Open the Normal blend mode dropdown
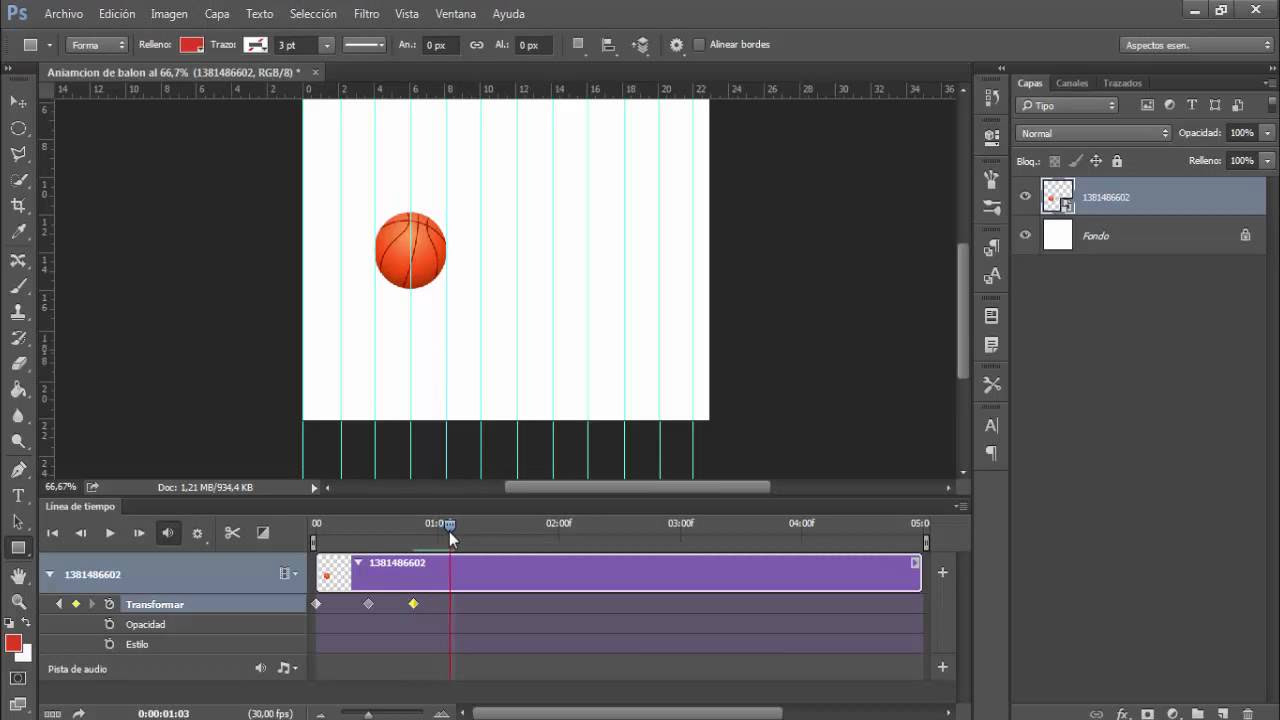This screenshot has width=1280, height=720. coord(1093,133)
